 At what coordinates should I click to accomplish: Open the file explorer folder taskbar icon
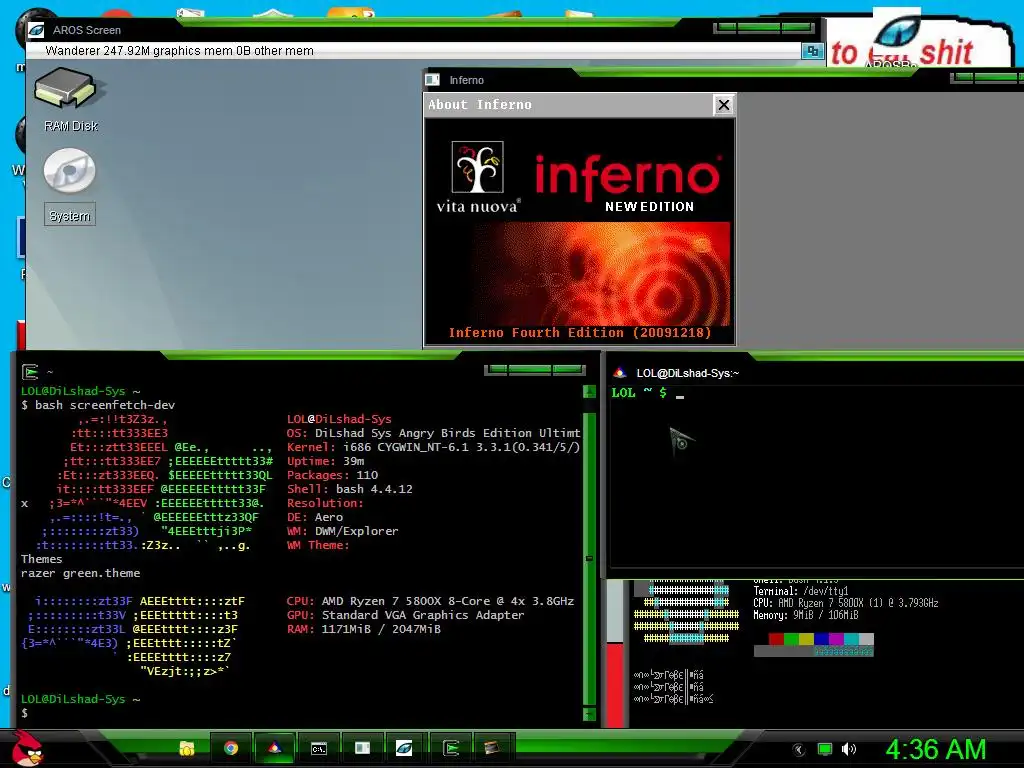187,748
